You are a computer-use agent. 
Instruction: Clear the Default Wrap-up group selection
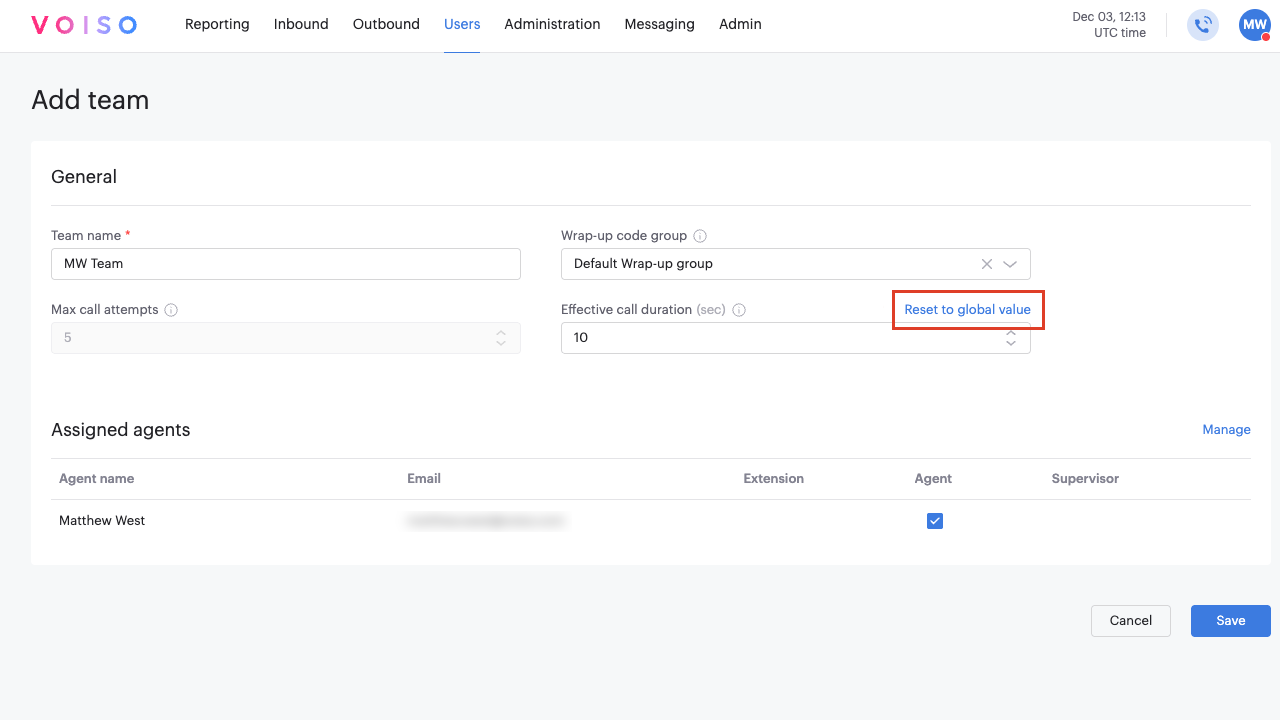coord(987,264)
